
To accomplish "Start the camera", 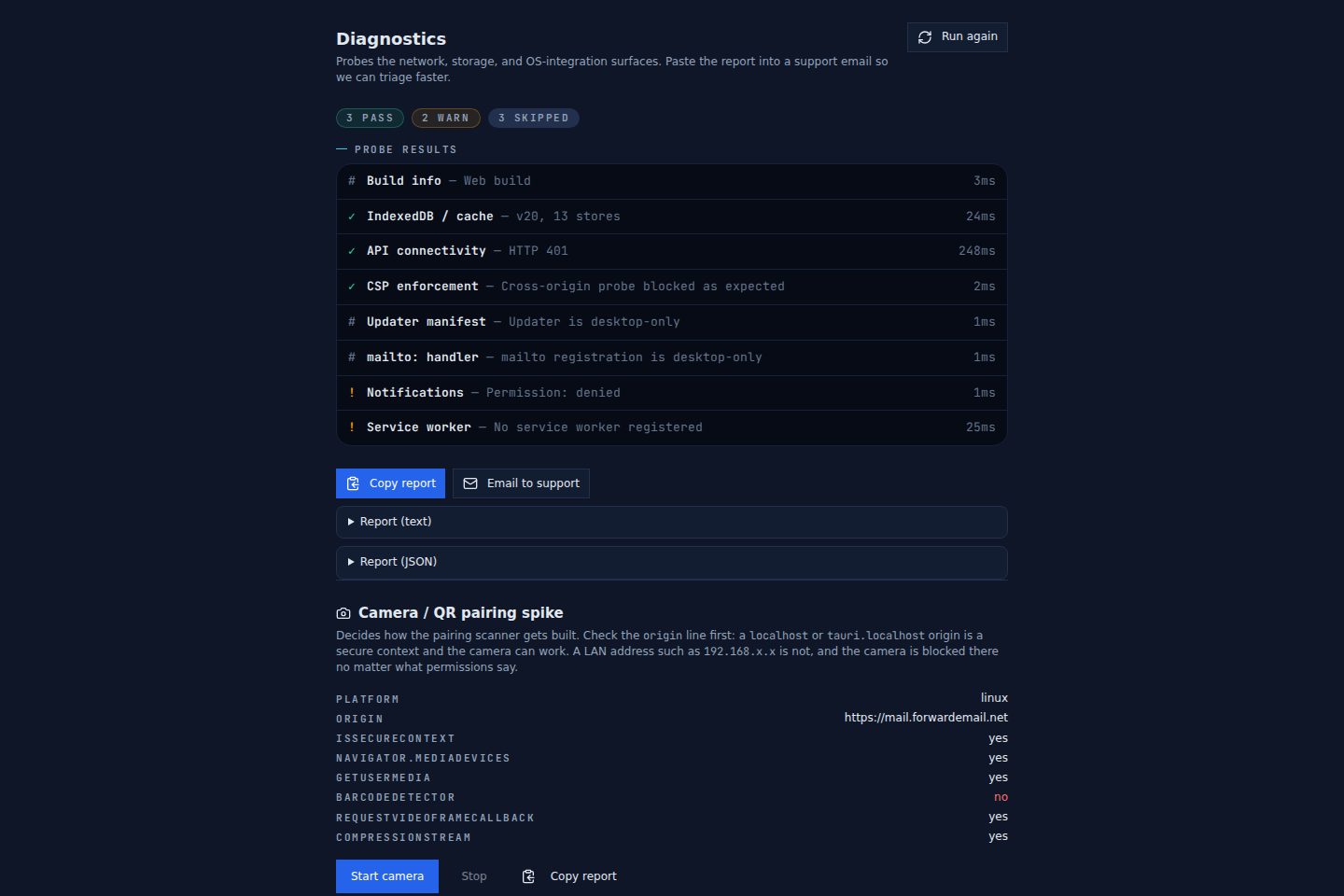I will pos(387,876).
